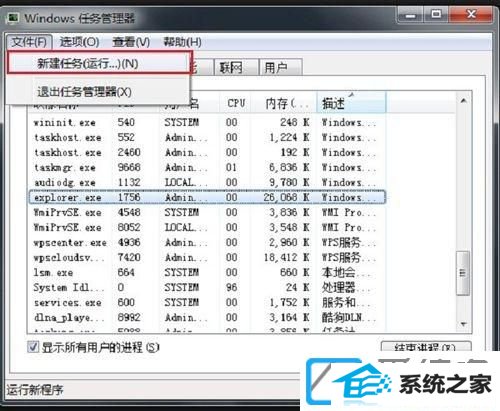
Task: Select the taskmgr.exe process row
Action: pyautogui.click(x=207, y=167)
